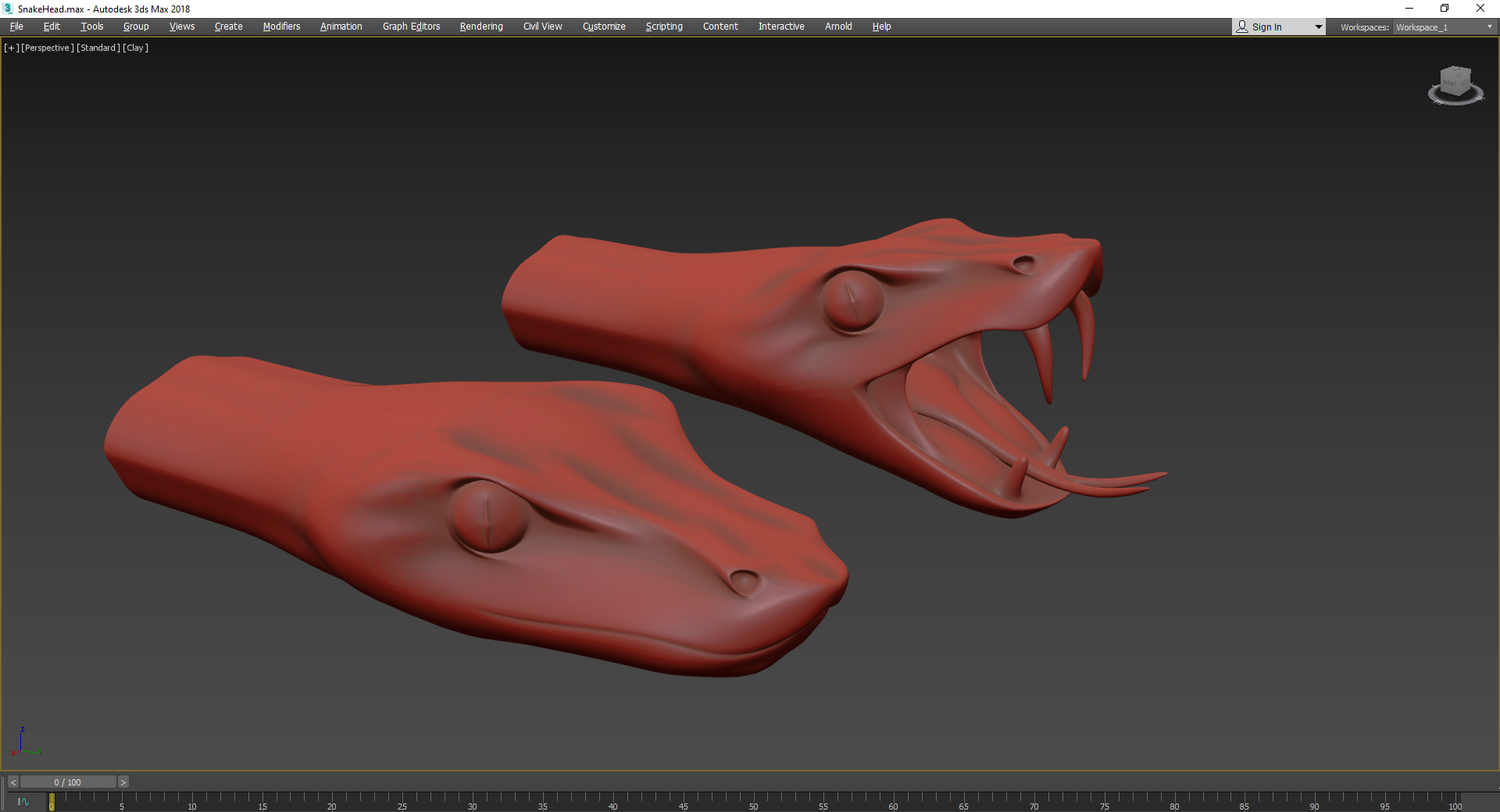This screenshot has width=1500, height=812.
Task: Open the Arnold menu
Action: tap(838, 27)
